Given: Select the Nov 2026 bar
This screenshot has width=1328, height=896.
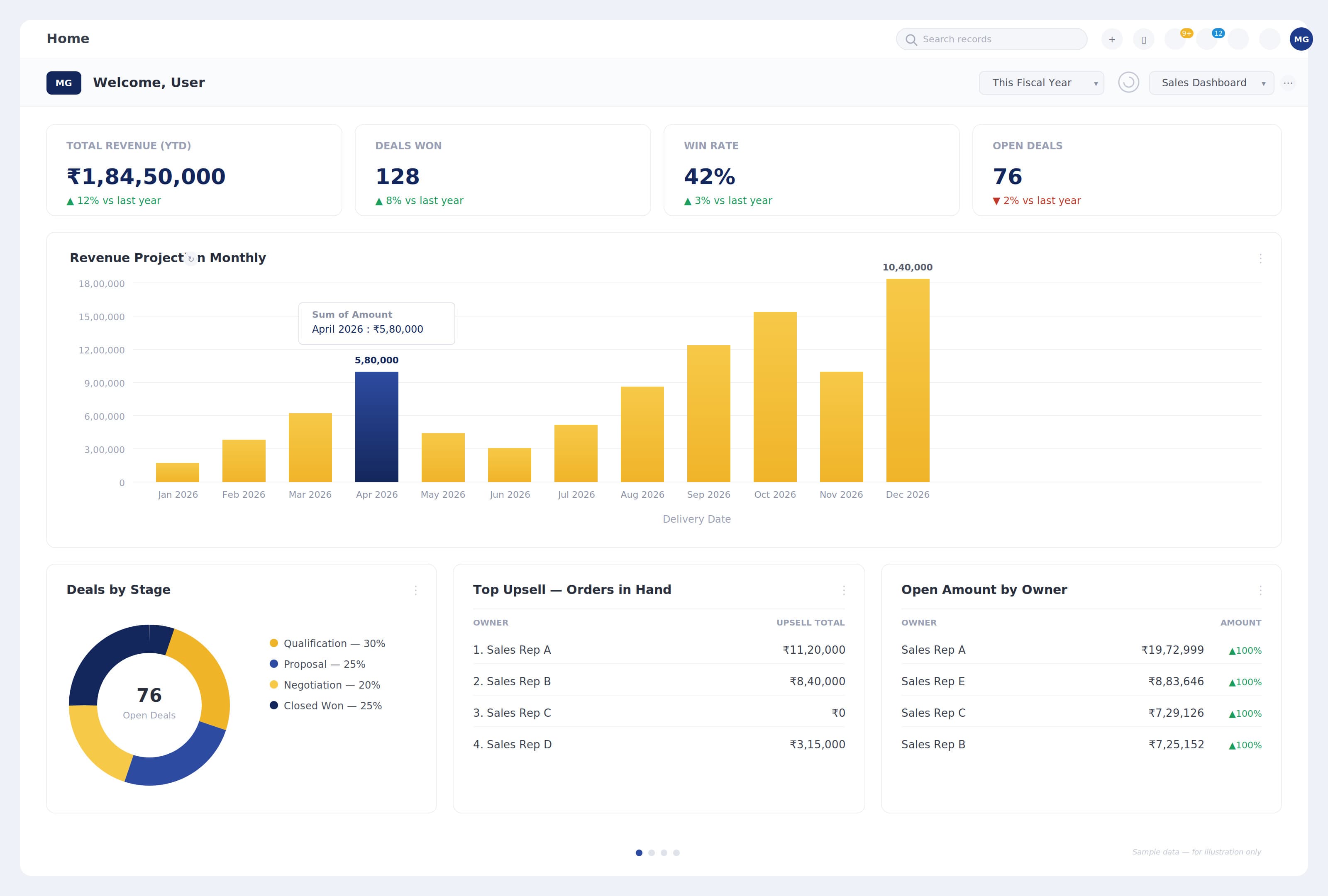Looking at the screenshot, I should point(841,427).
